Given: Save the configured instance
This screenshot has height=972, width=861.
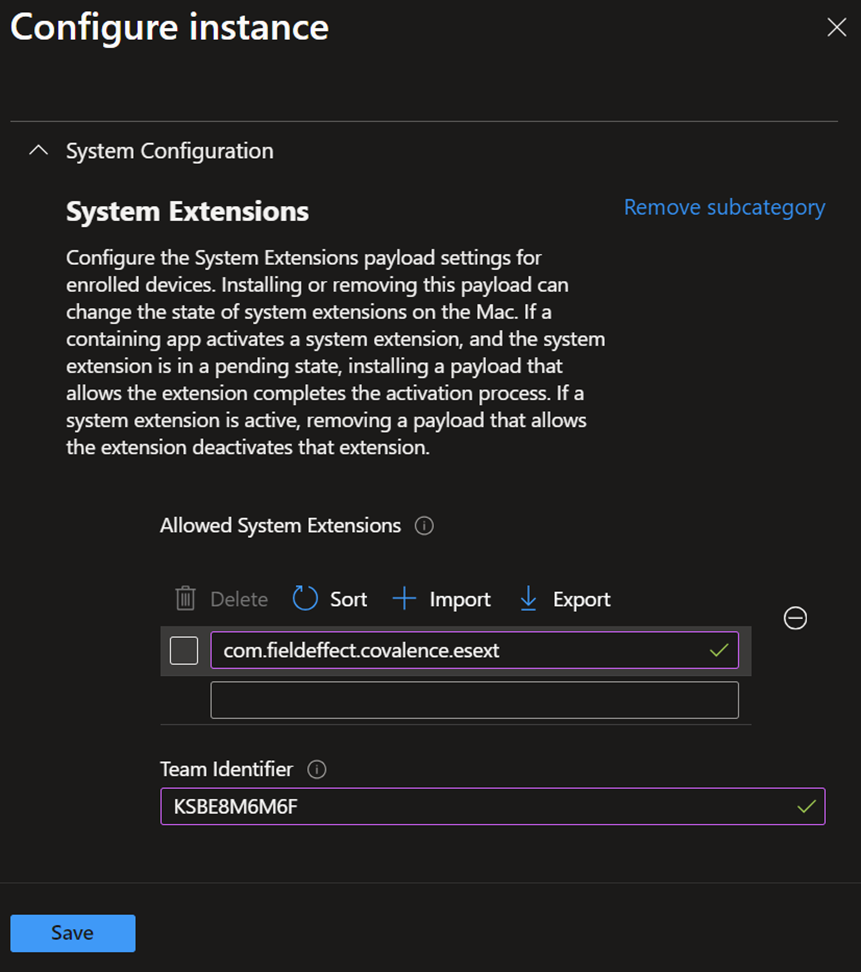Looking at the screenshot, I should point(73,933).
